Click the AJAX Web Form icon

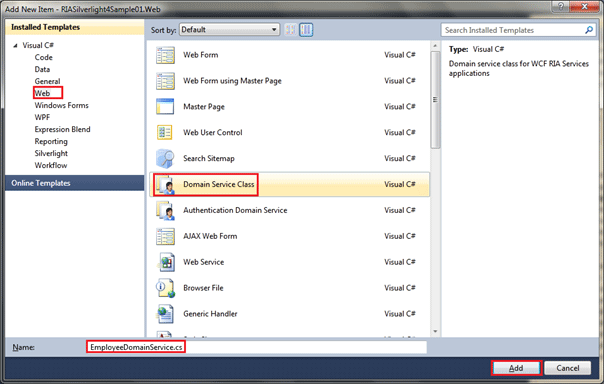pos(165,236)
